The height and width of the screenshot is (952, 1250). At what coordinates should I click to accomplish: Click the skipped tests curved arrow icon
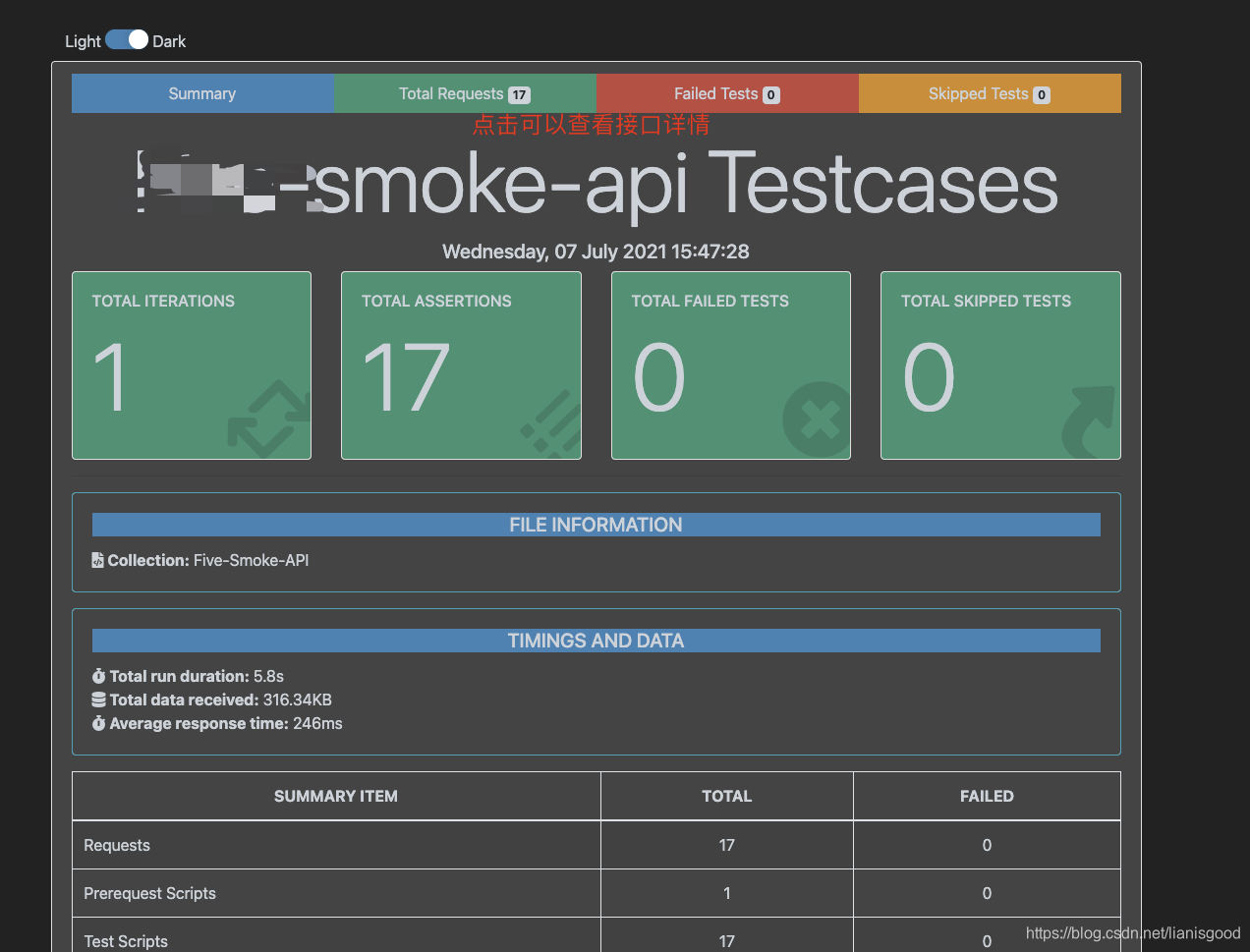coord(1090,422)
